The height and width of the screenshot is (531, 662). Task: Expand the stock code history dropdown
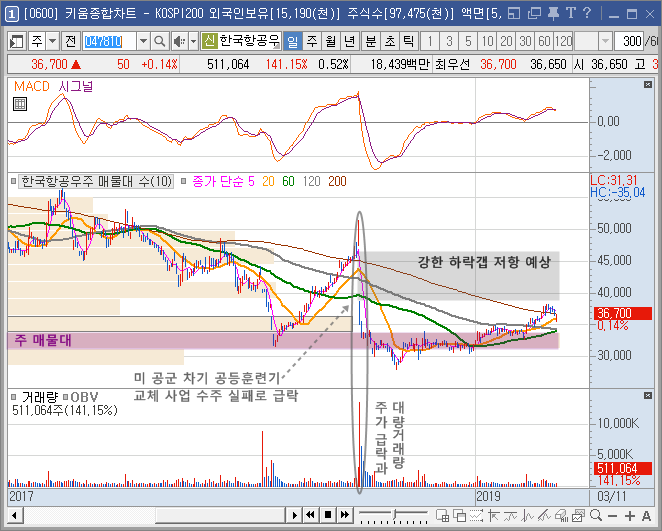pos(144,41)
